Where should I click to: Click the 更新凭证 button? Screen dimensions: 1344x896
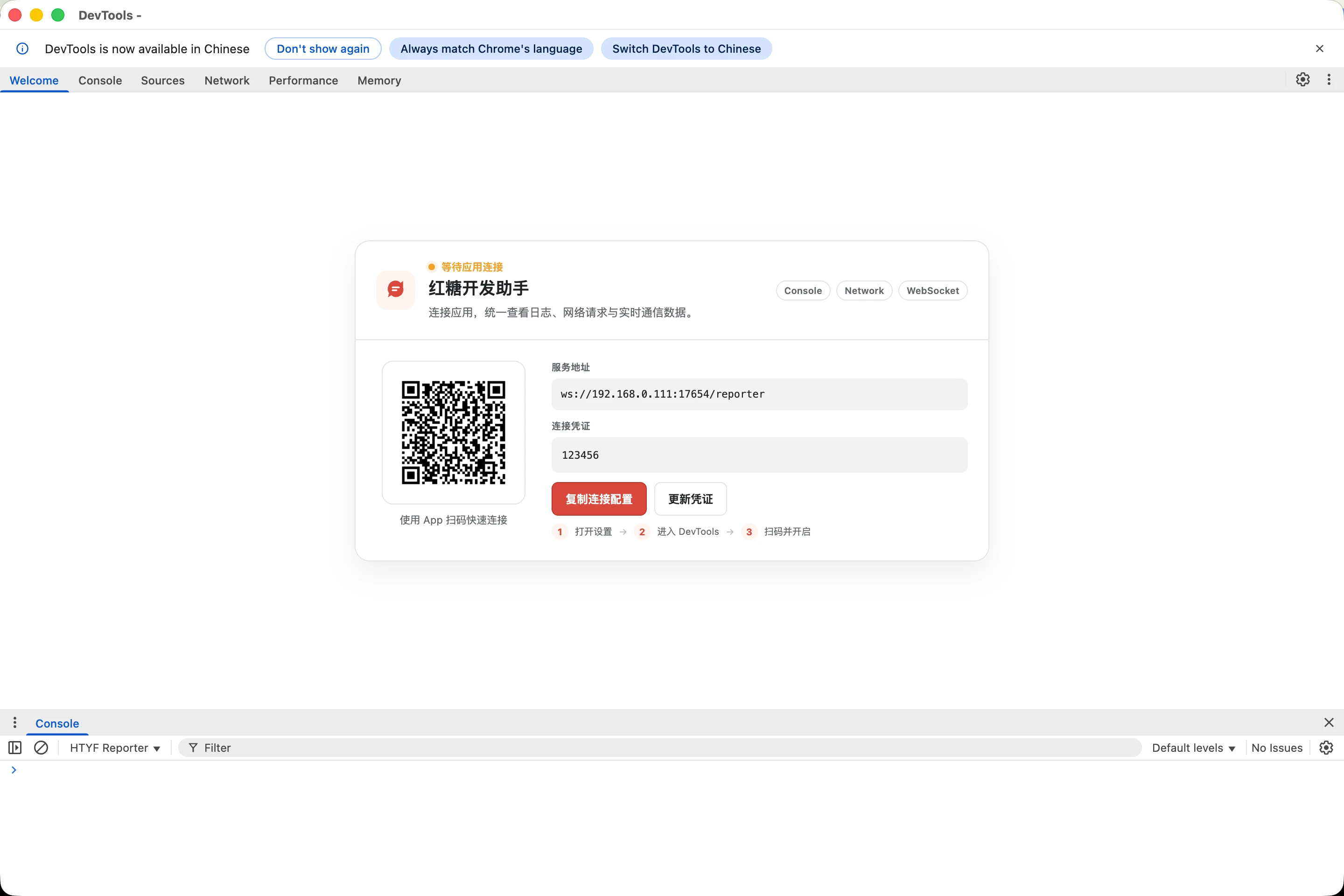coord(690,499)
